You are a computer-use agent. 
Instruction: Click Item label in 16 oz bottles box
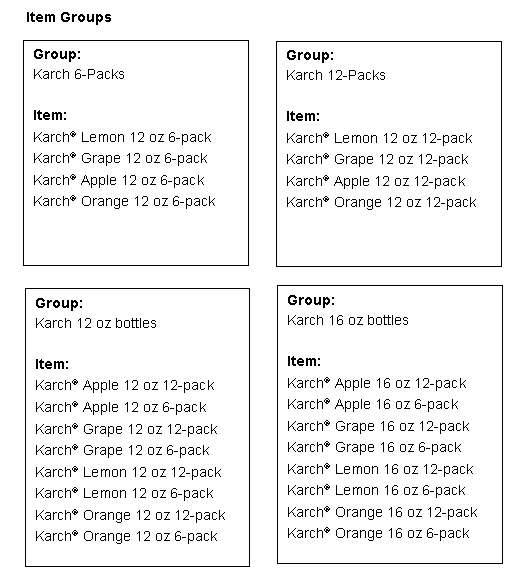point(304,361)
